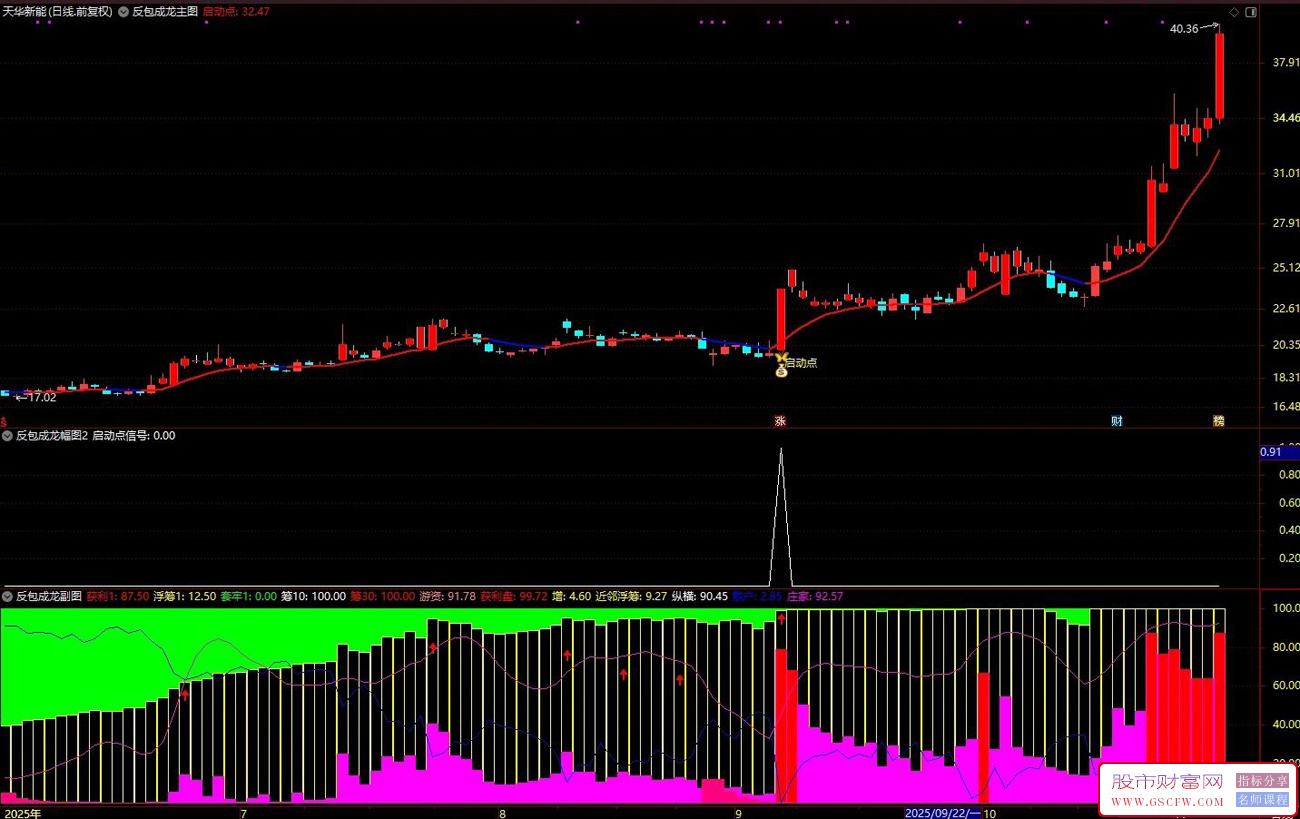The image size is (1300, 819).
Task: Click the 财 event marker below chart
Action: (x=1117, y=421)
